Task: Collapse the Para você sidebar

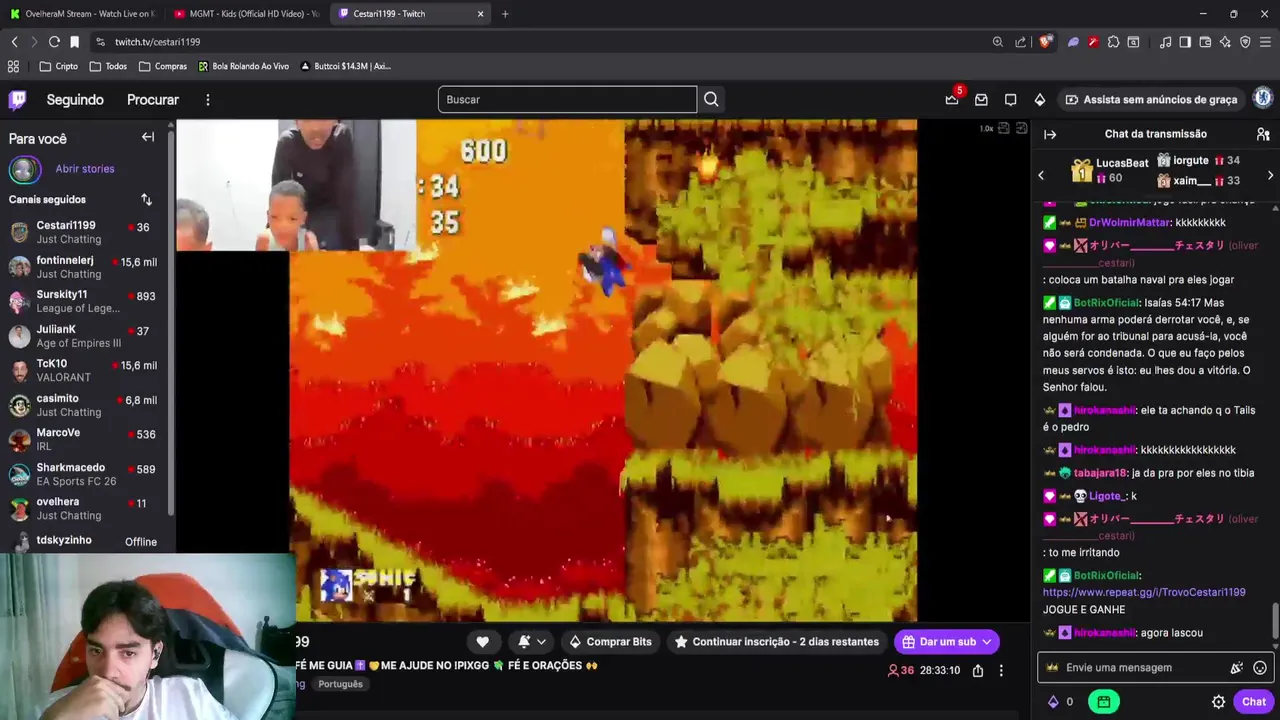Action: coord(148,137)
